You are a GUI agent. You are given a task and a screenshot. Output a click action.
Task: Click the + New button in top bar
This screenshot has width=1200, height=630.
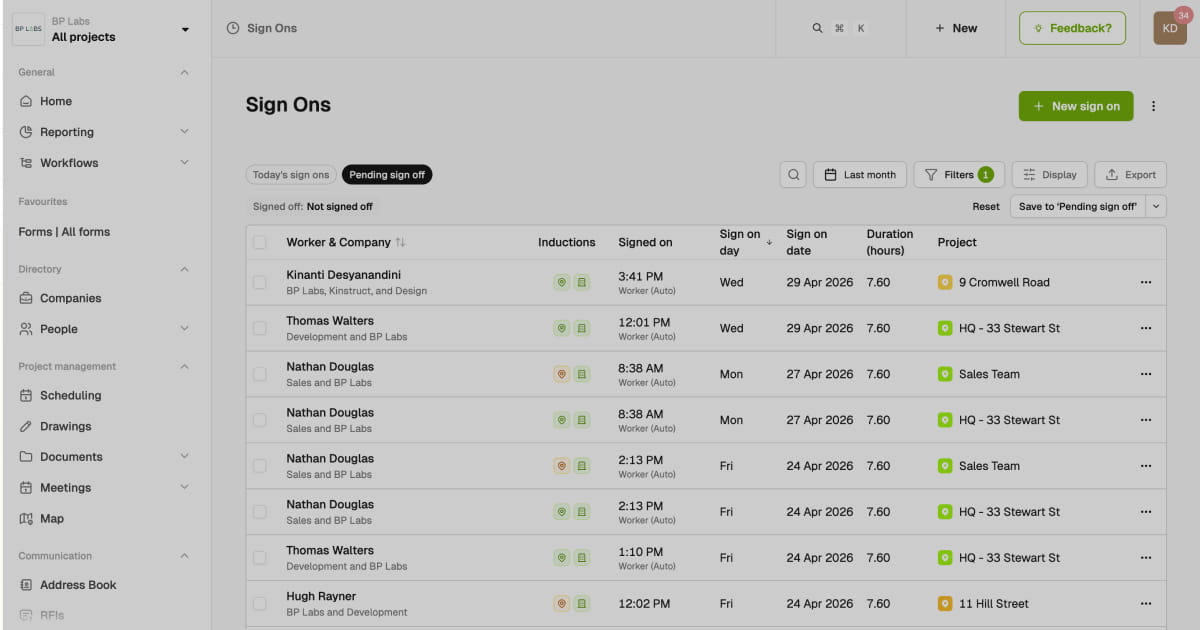[x=956, y=28]
